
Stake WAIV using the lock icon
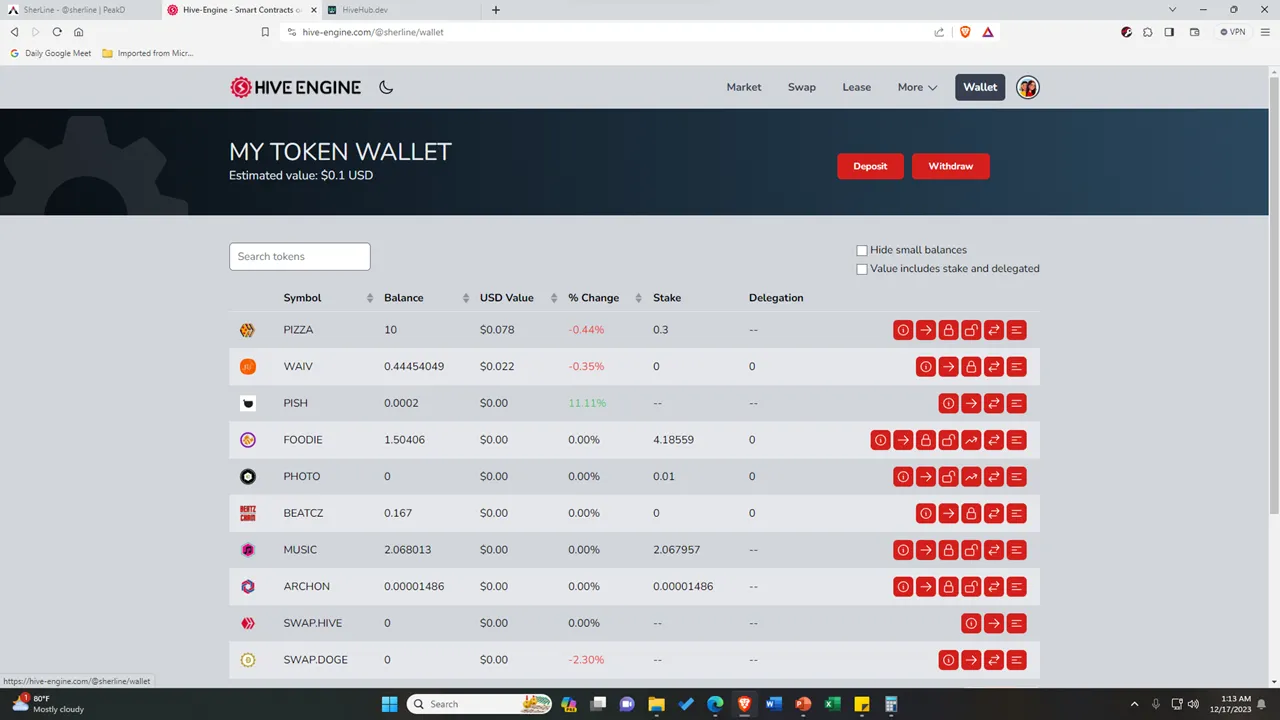(971, 367)
